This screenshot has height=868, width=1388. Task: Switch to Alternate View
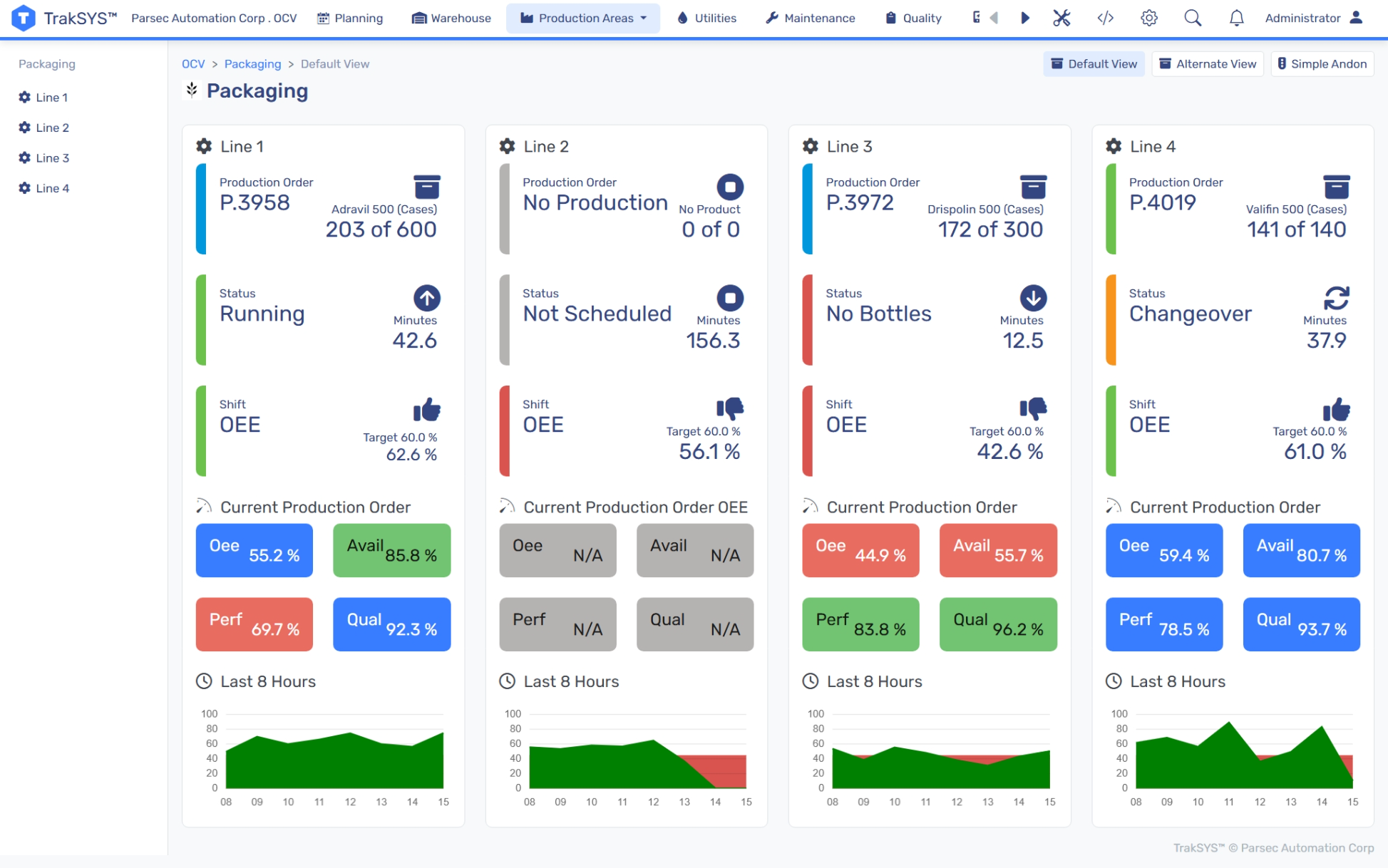coord(1208,64)
